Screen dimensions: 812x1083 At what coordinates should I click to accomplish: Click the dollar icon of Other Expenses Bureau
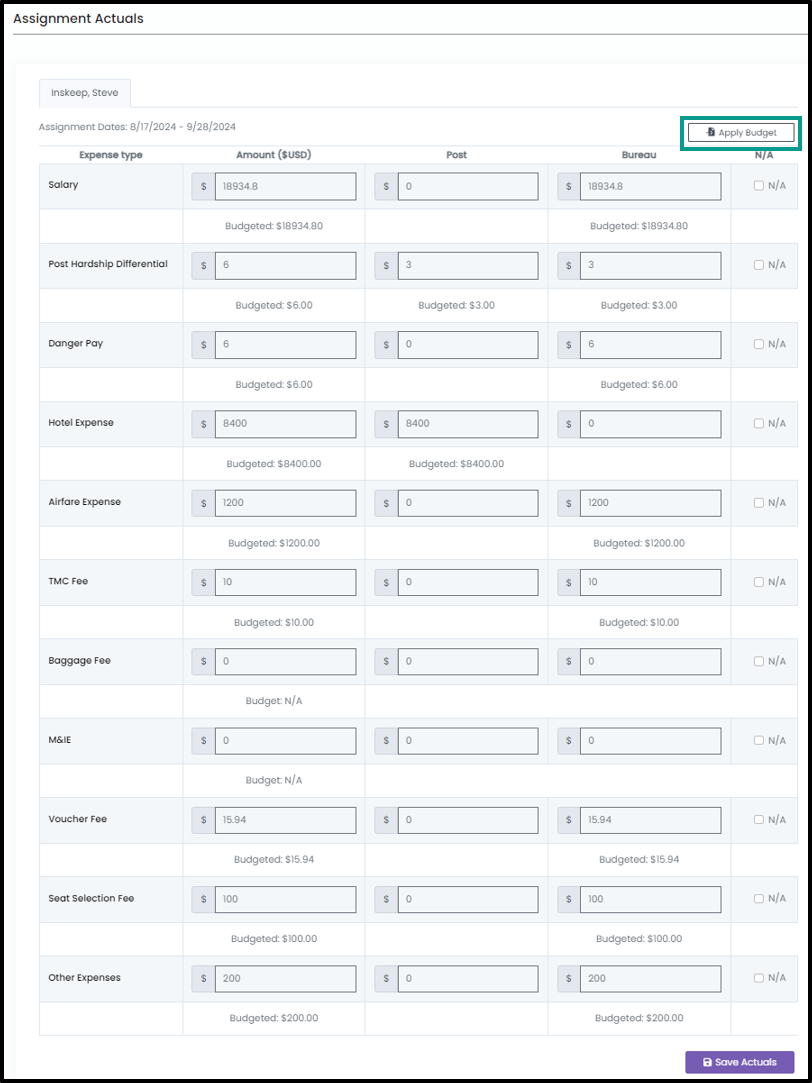click(x=568, y=979)
